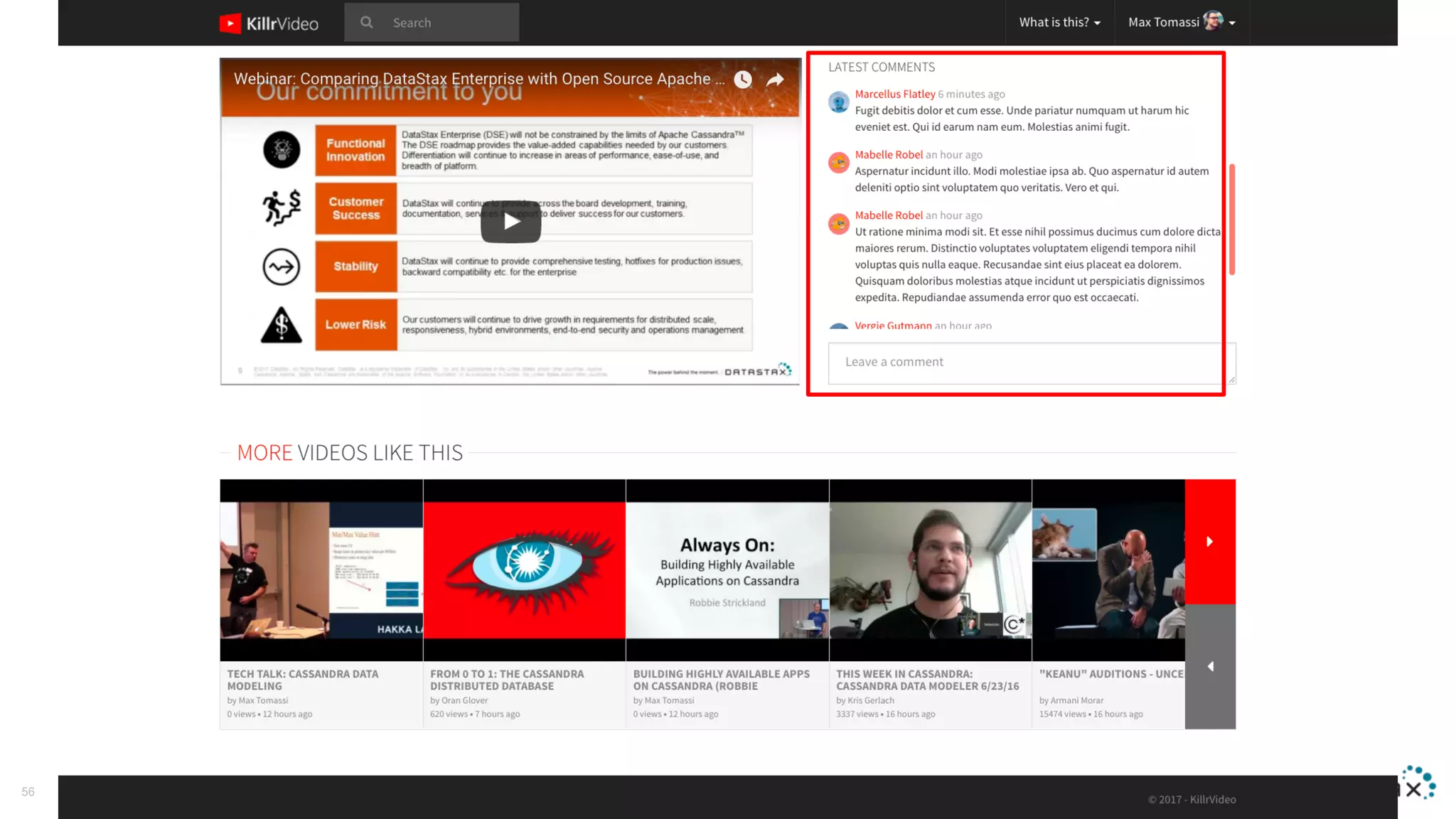Click the comment box resize handle
This screenshot has height=819, width=1456.
pyautogui.click(x=1232, y=380)
